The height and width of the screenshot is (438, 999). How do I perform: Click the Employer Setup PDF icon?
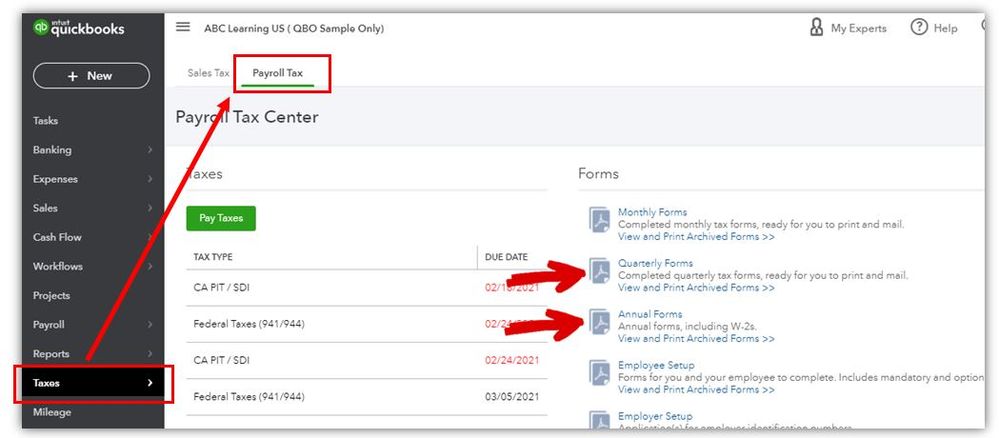pos(600,421)
